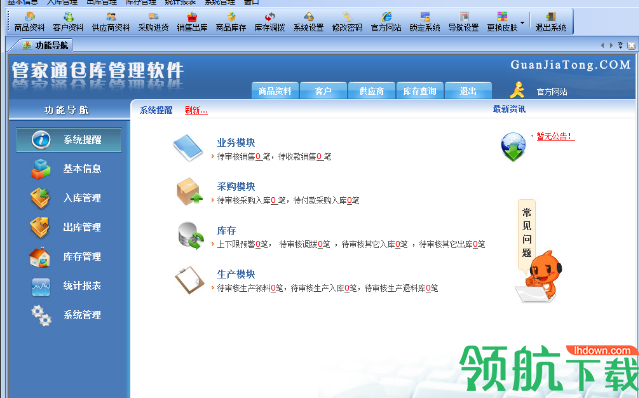The image size is (639, 398).
Task: Click the database refresh icon beside 库存
Action: tap(191, 235)
